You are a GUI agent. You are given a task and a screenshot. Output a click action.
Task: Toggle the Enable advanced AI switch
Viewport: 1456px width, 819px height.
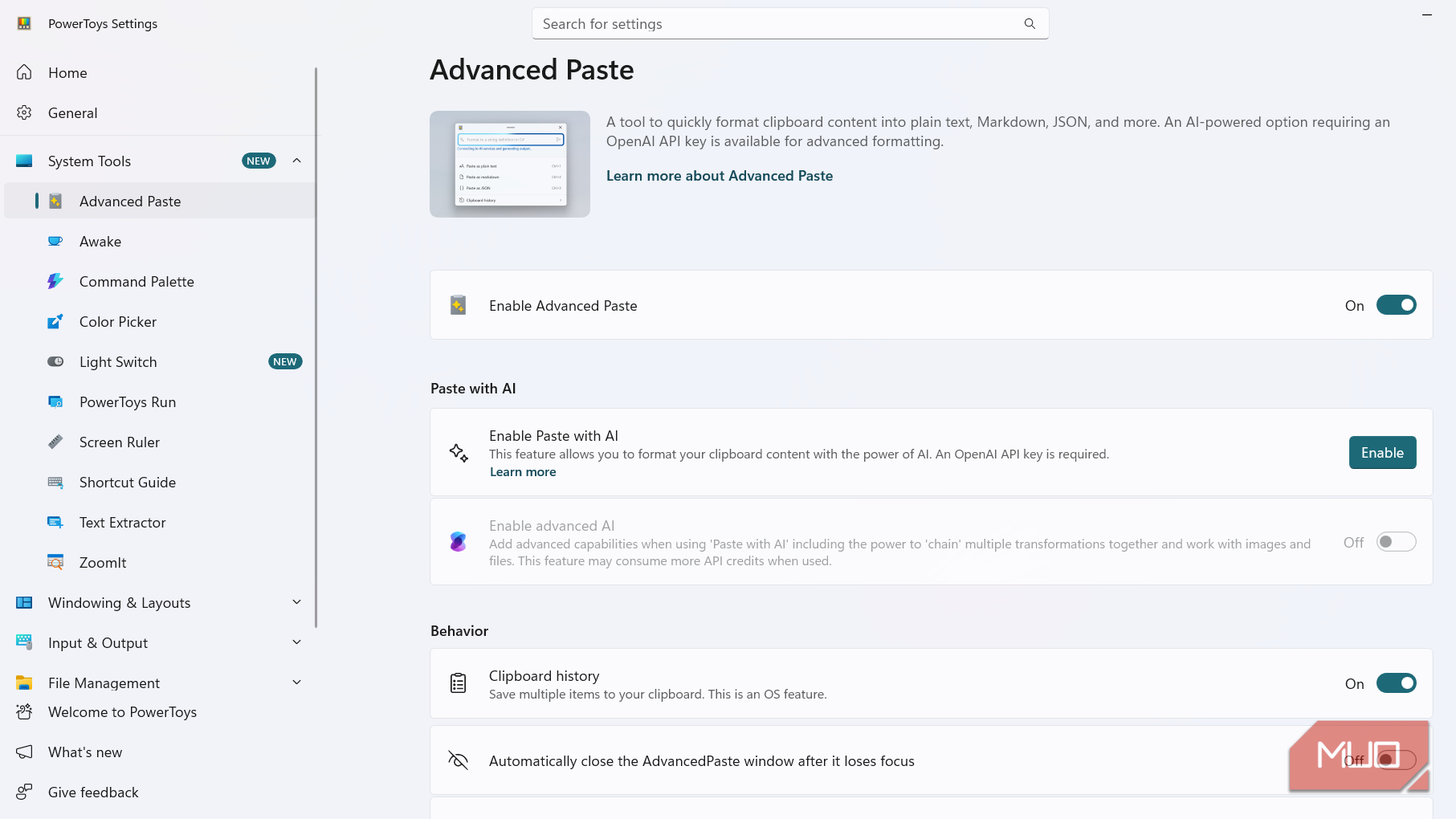pos(1397,542)
